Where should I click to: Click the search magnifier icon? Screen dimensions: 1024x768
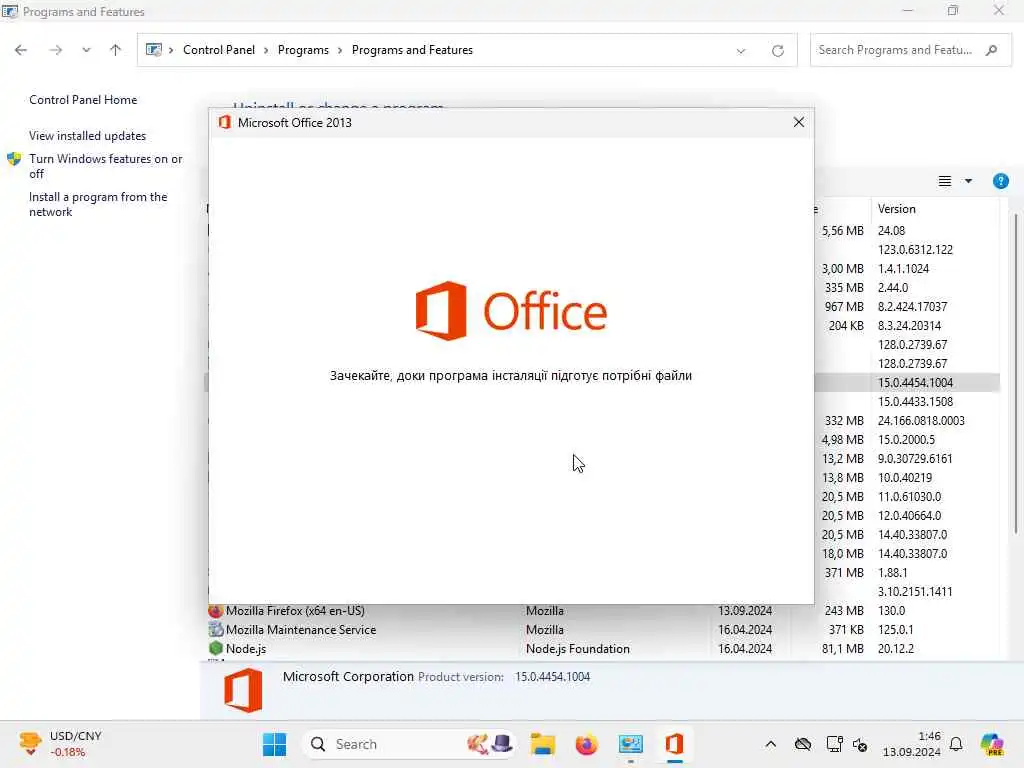coord(991,50)
